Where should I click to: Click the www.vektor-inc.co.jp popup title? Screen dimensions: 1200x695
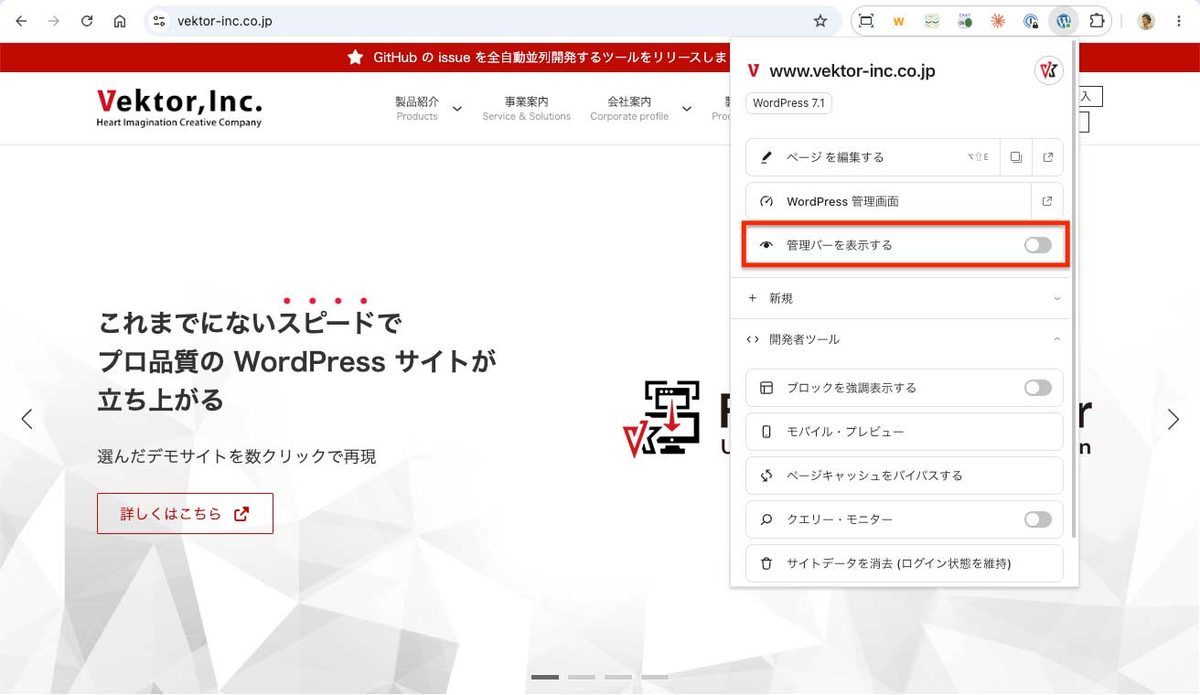[852, 71]
